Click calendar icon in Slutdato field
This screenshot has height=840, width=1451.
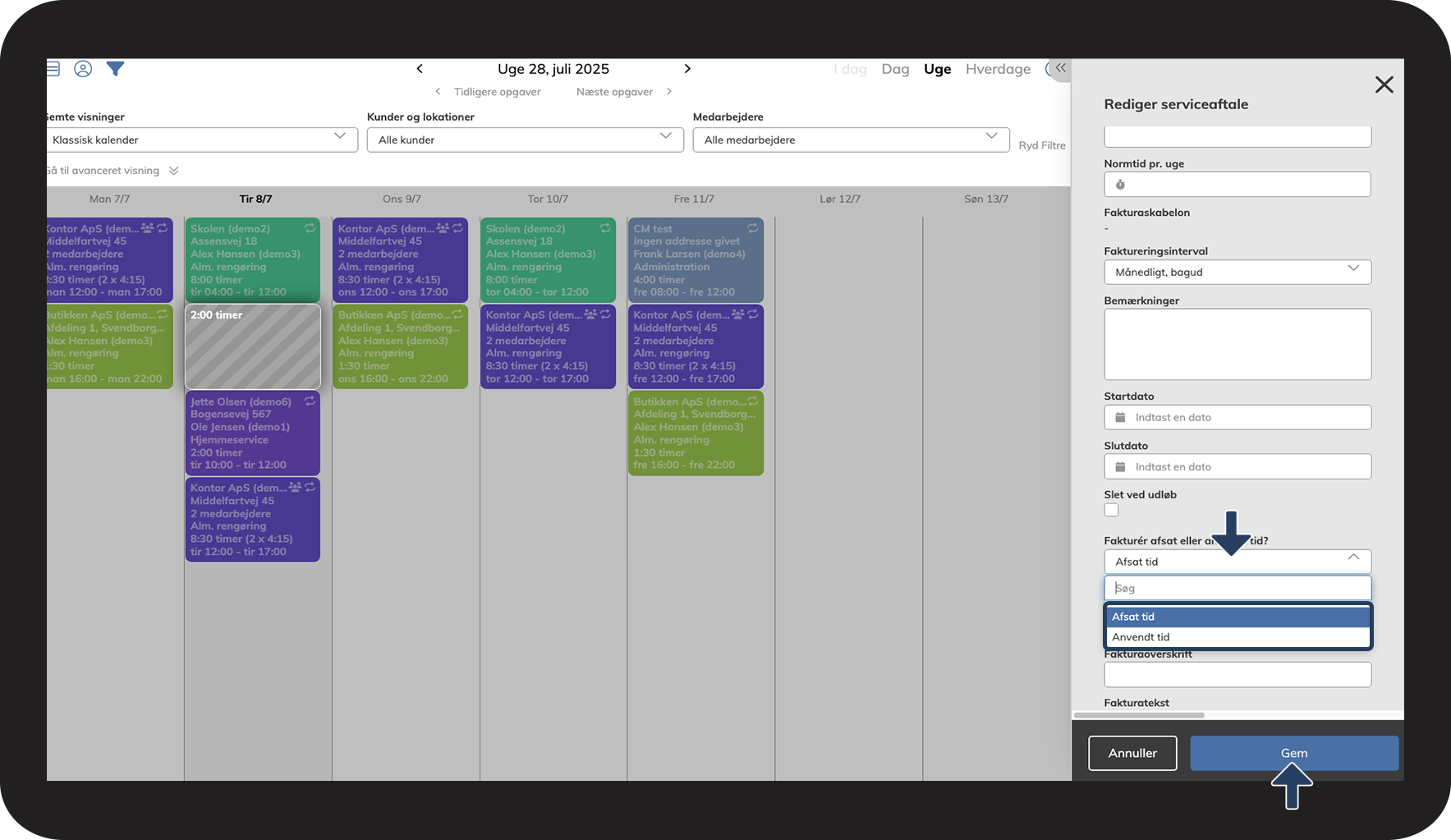coord(1120,466)
